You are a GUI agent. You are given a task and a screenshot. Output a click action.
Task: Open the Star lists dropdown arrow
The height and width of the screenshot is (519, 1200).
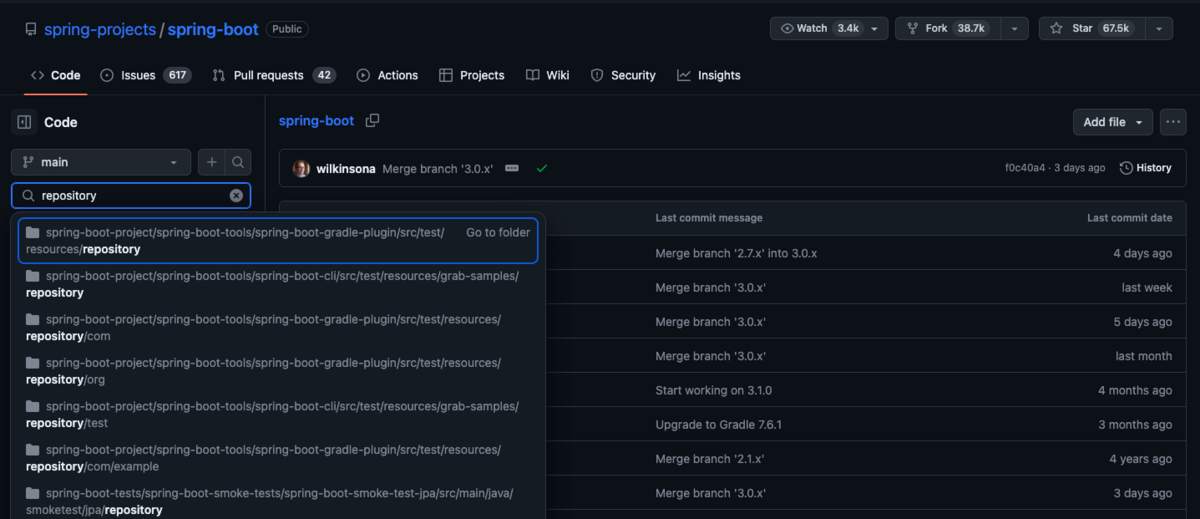[x=1158, y=29]
